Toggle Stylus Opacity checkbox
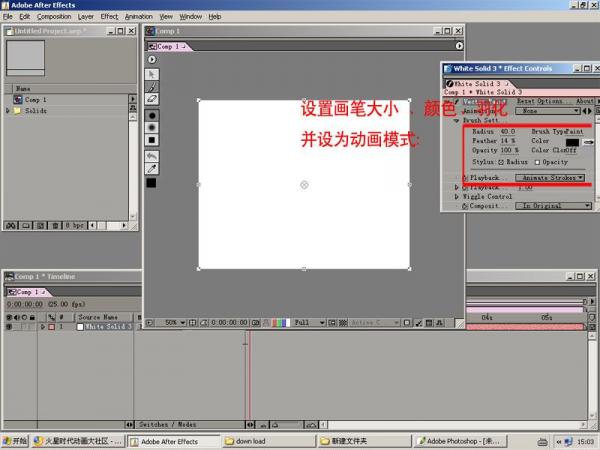This screenshot has height=450, width=600. coord(537,162)
